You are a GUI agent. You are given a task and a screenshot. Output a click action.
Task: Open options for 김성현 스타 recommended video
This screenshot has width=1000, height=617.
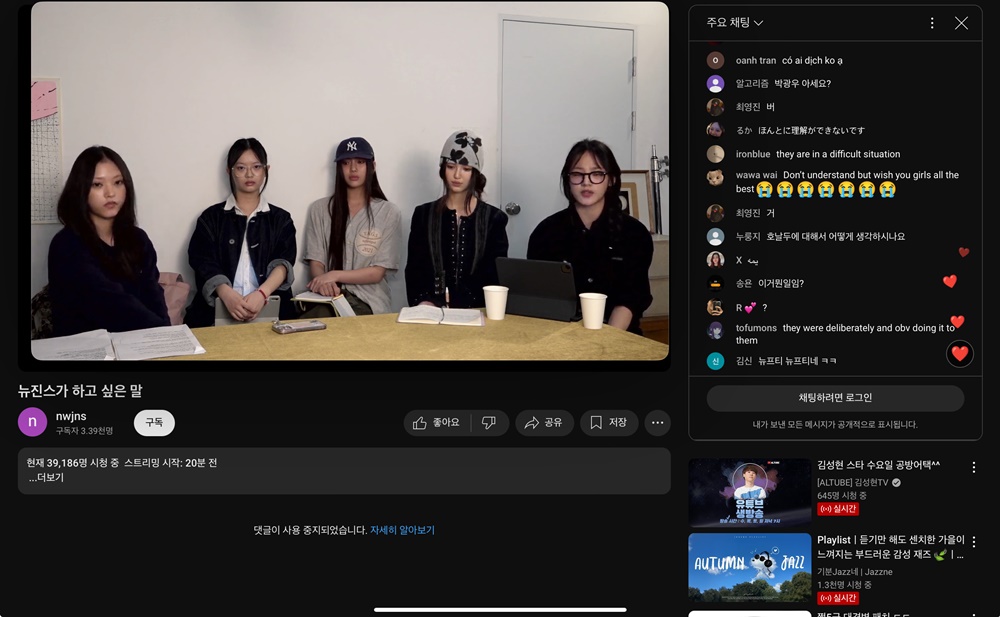click(x=973, y=467)
